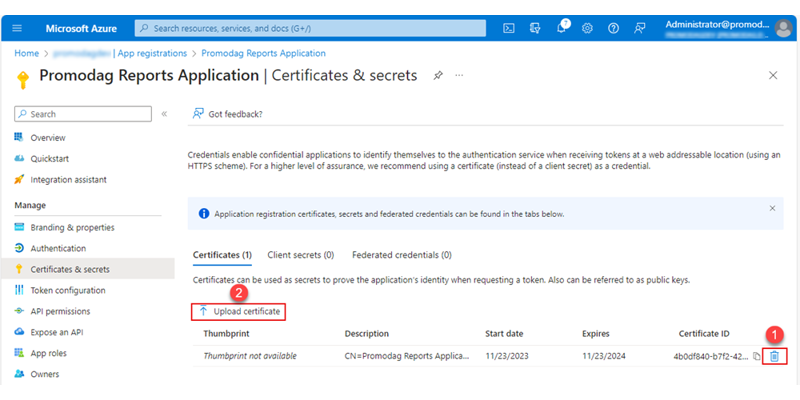The width and height of the screenshot is (800, 400).
Task: Focus the global search resources field
Action: (310, 29)
